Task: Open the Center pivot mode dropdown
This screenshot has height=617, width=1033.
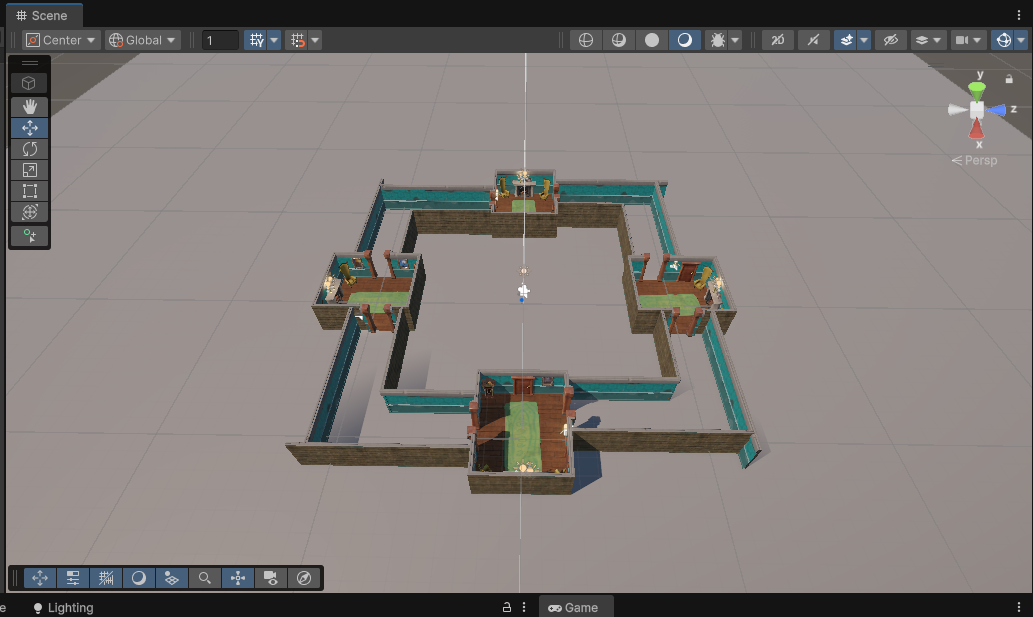Action: click(62, 40)
